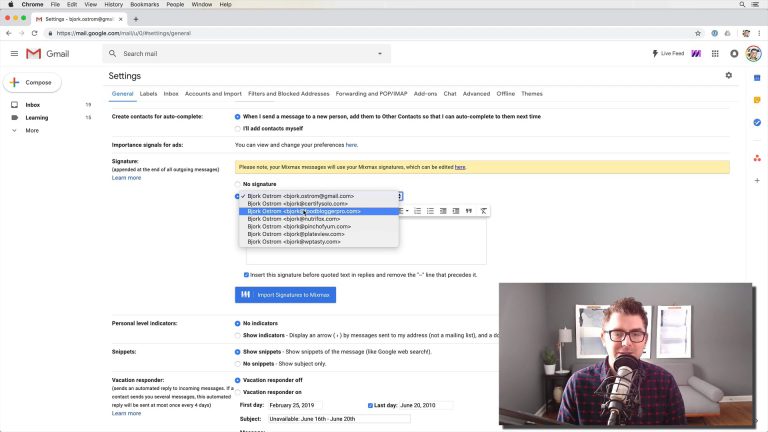Select I'll add contacts myself
The height and width of the screenshot is (432, 768).
(238, 129)
